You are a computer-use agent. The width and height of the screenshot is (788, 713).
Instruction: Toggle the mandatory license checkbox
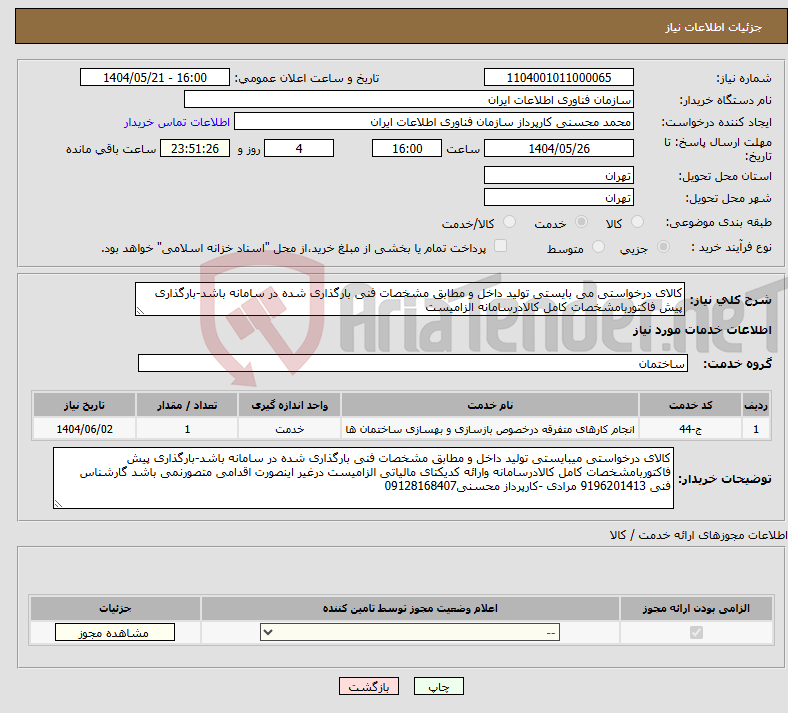coord(697,632)
